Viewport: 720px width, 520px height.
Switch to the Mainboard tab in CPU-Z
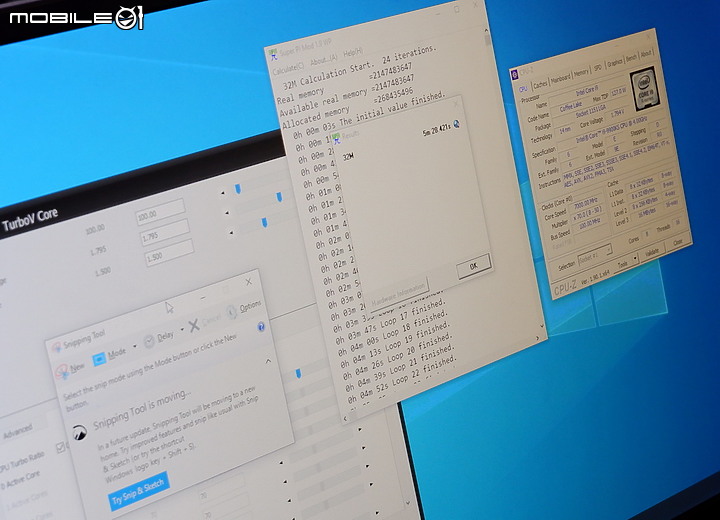click(561, 78)
